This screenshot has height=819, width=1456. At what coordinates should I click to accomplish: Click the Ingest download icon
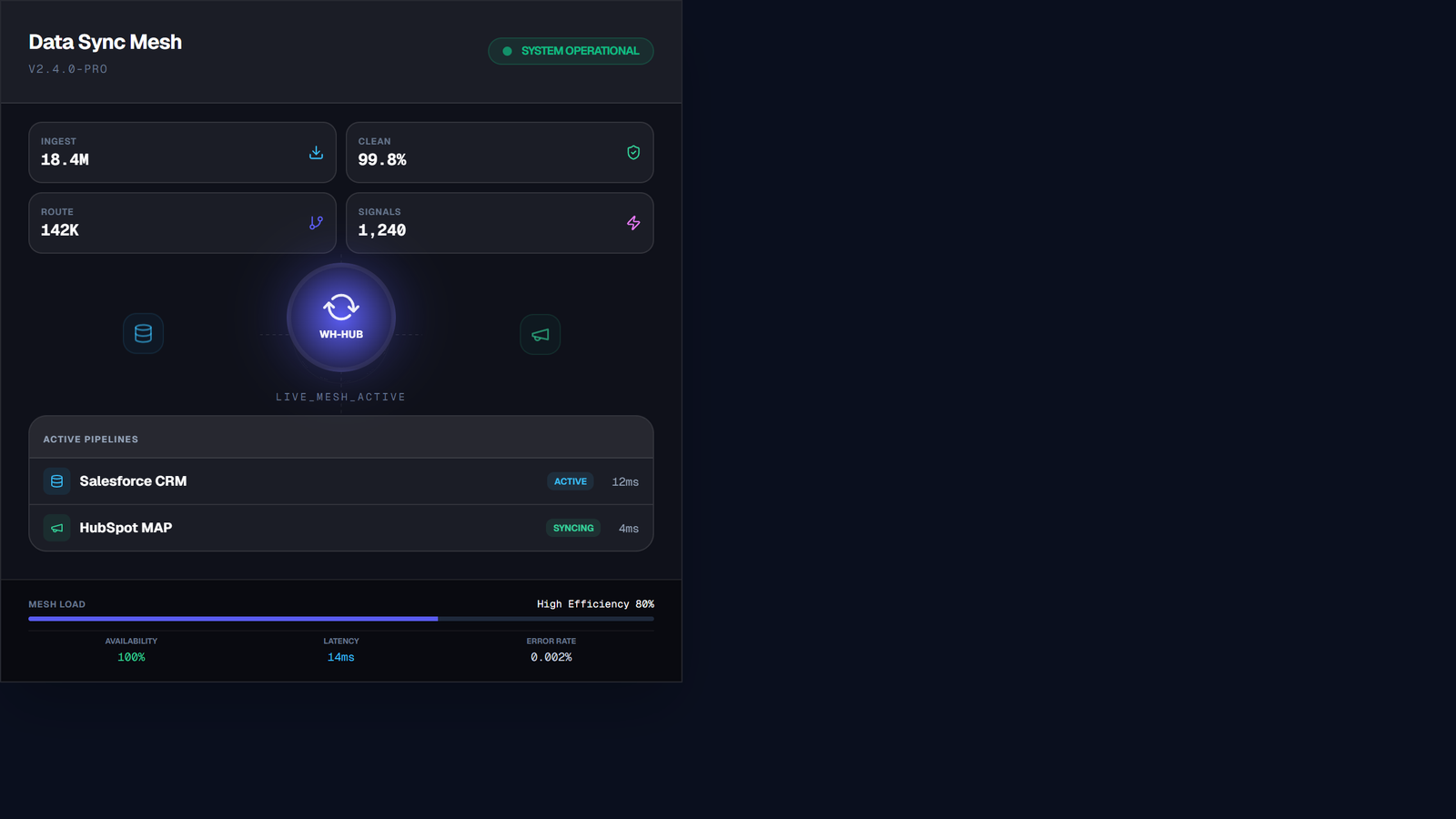316,153
